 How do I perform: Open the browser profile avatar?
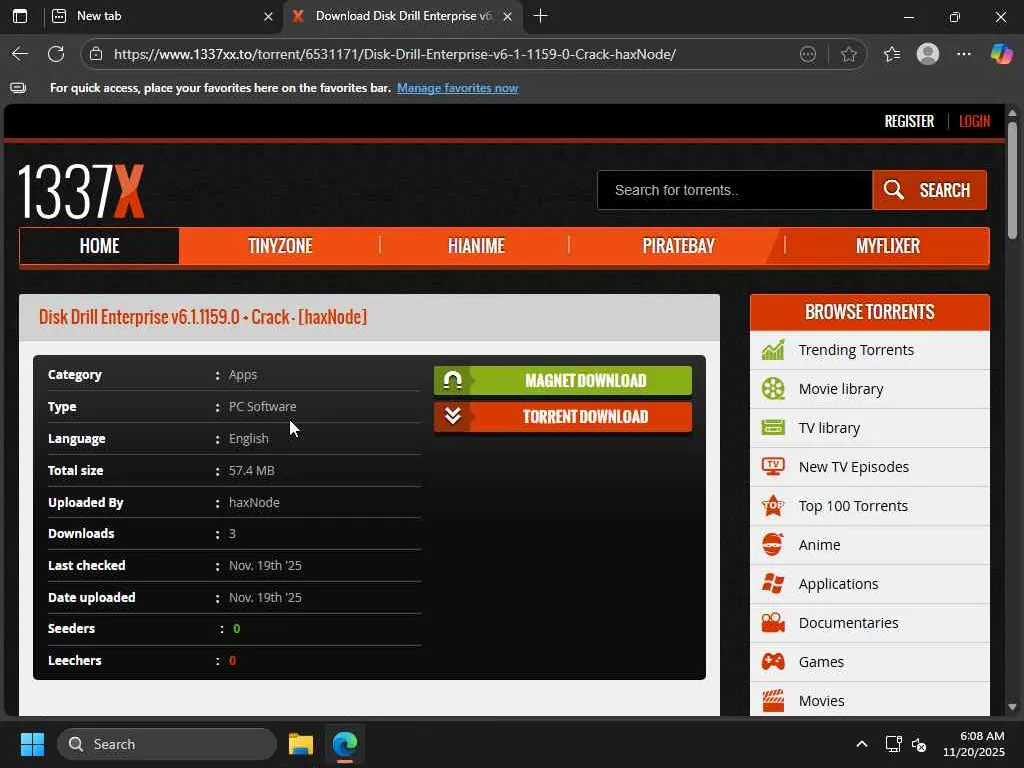click(927, 54)
